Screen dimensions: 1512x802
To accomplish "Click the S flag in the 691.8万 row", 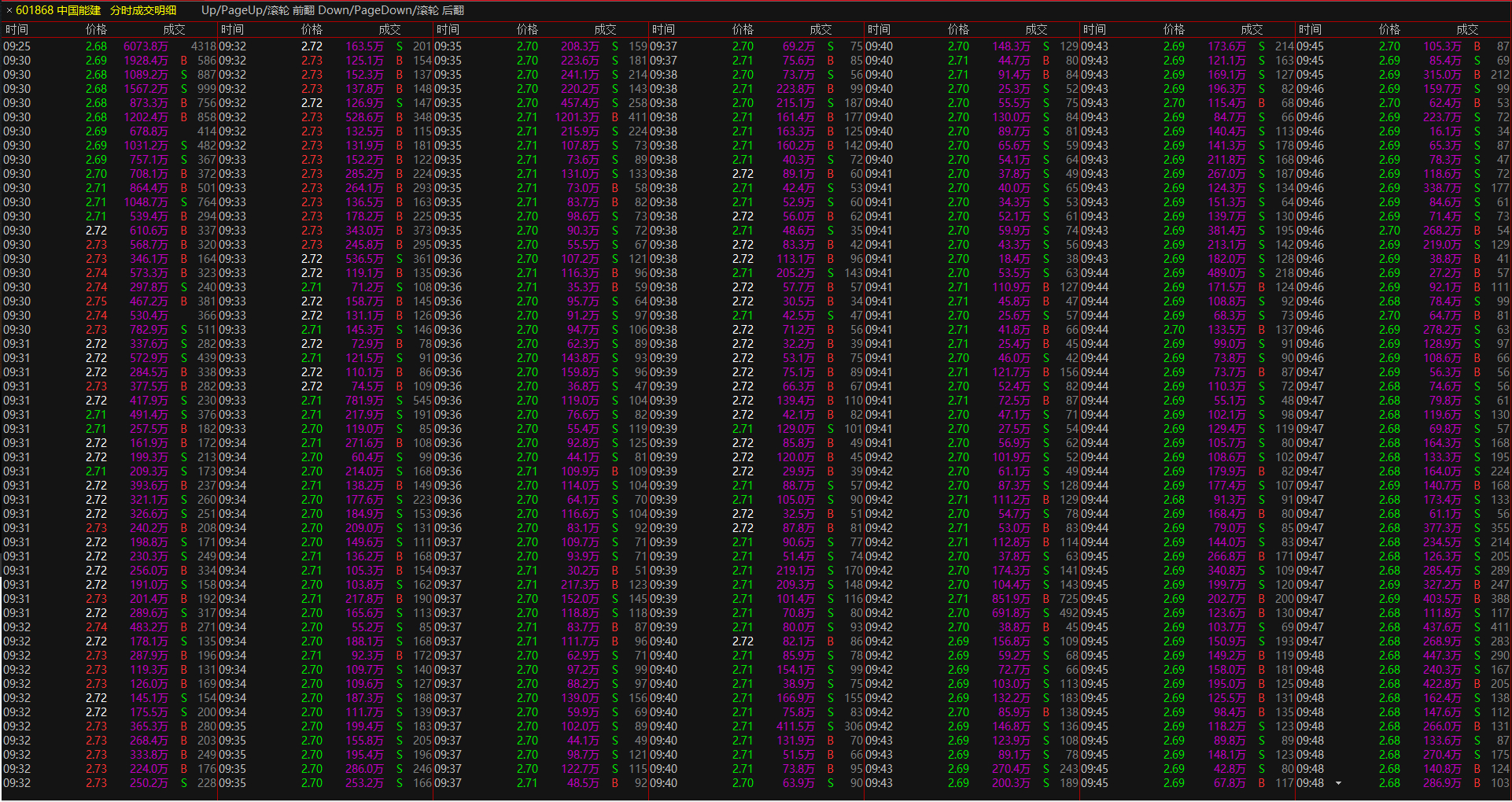I will click(x=1046, y=613).
